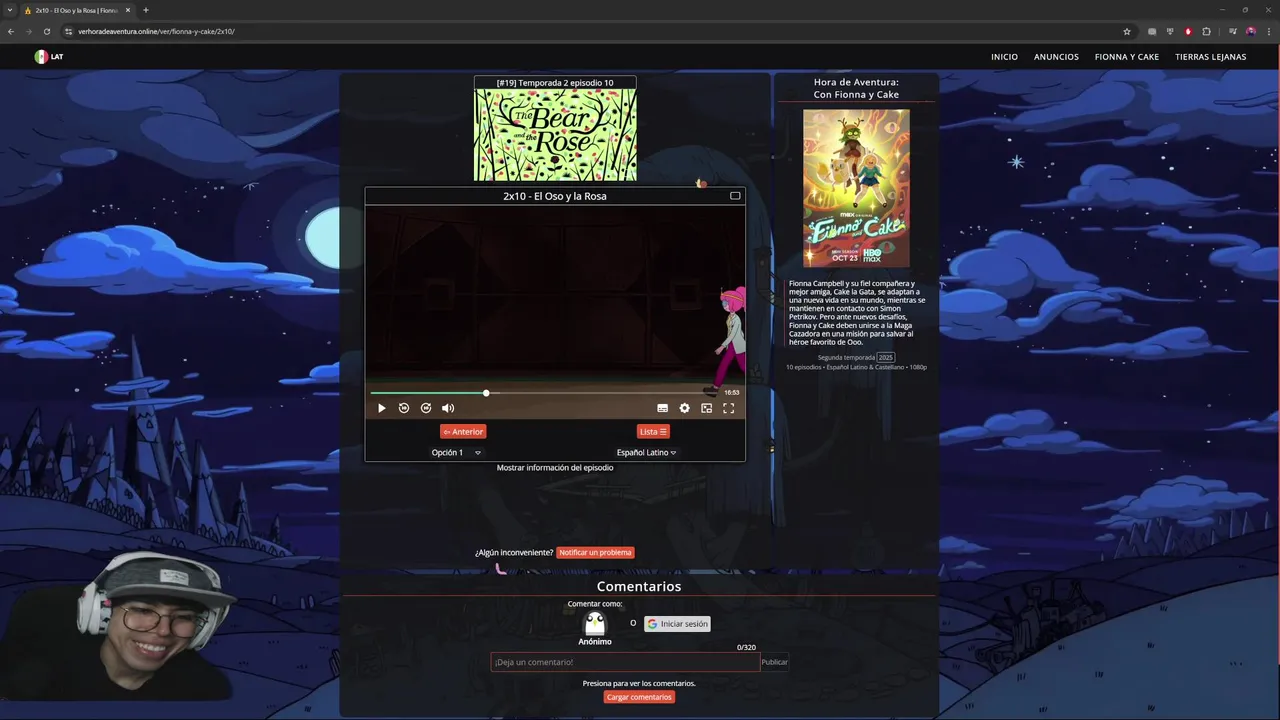Select the 2x10 El Oso y la Rosa tab
Viewport: 1280px width, 720px height.
(x=77, y=10)
